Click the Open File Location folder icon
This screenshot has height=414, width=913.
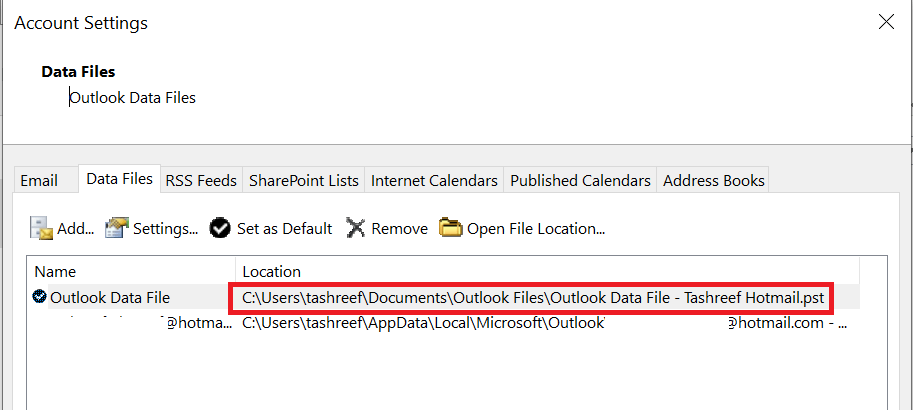pos(451,228)
